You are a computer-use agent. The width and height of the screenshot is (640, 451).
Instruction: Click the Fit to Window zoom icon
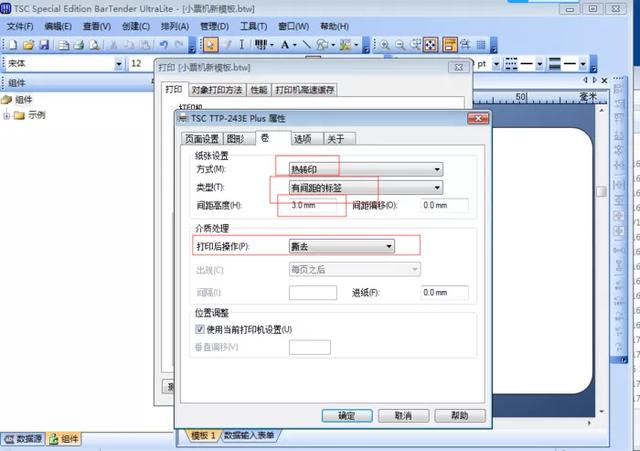pos(431,44)
